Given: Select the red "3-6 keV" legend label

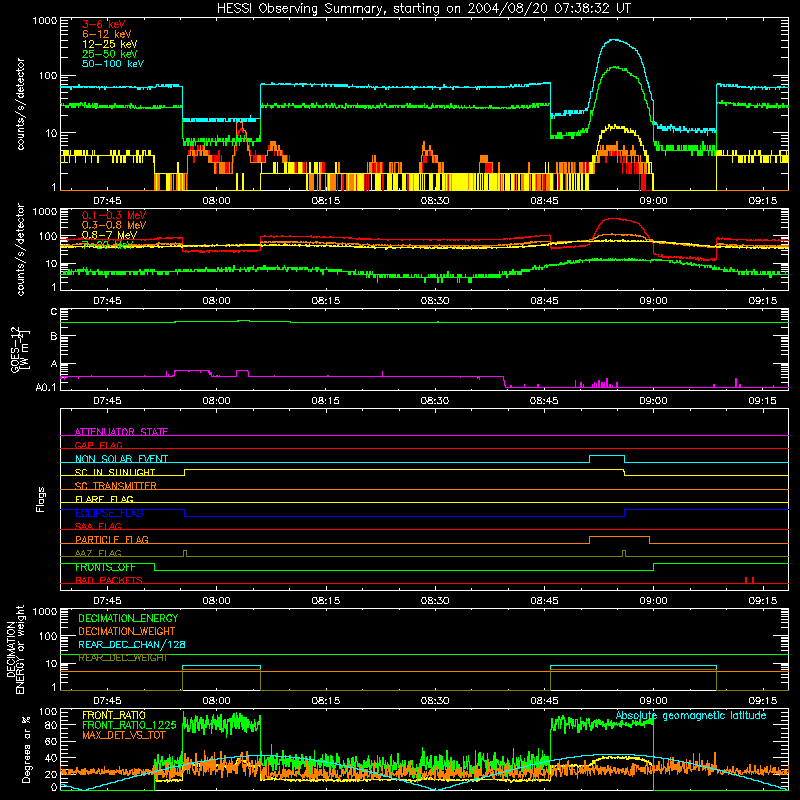Looking at the screenshot, I should coord(104,24).
